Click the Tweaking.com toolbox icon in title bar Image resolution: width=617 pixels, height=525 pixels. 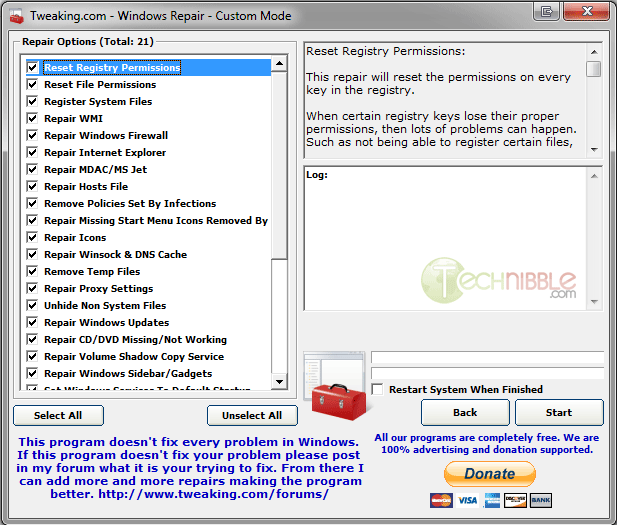coord(16,16)
